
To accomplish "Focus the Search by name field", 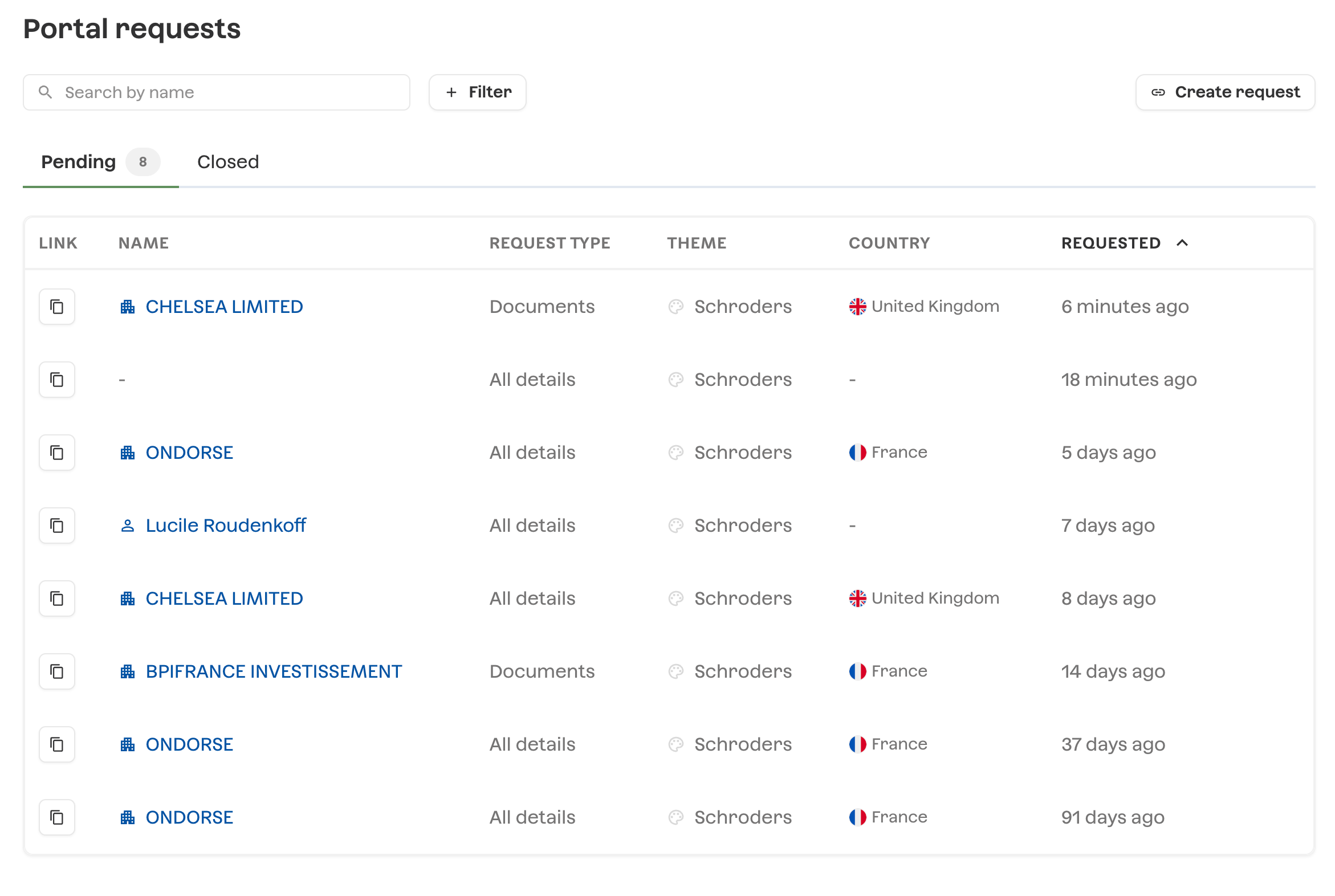I will pyautogui.click(x=229, y=92).
